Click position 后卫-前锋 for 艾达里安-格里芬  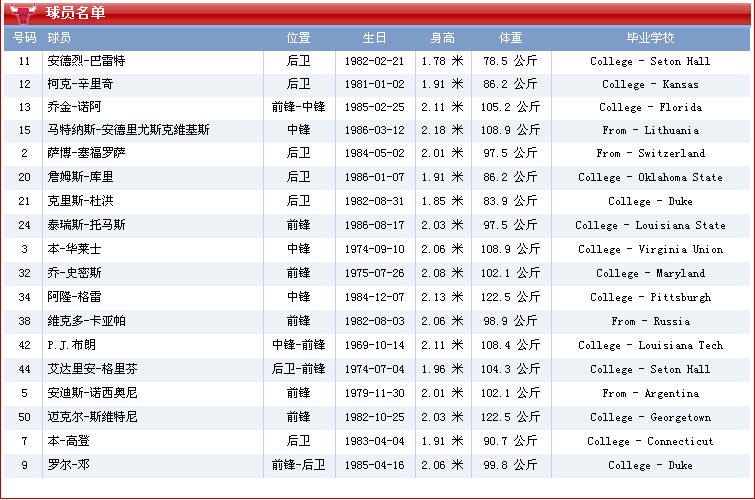[299, 369]
